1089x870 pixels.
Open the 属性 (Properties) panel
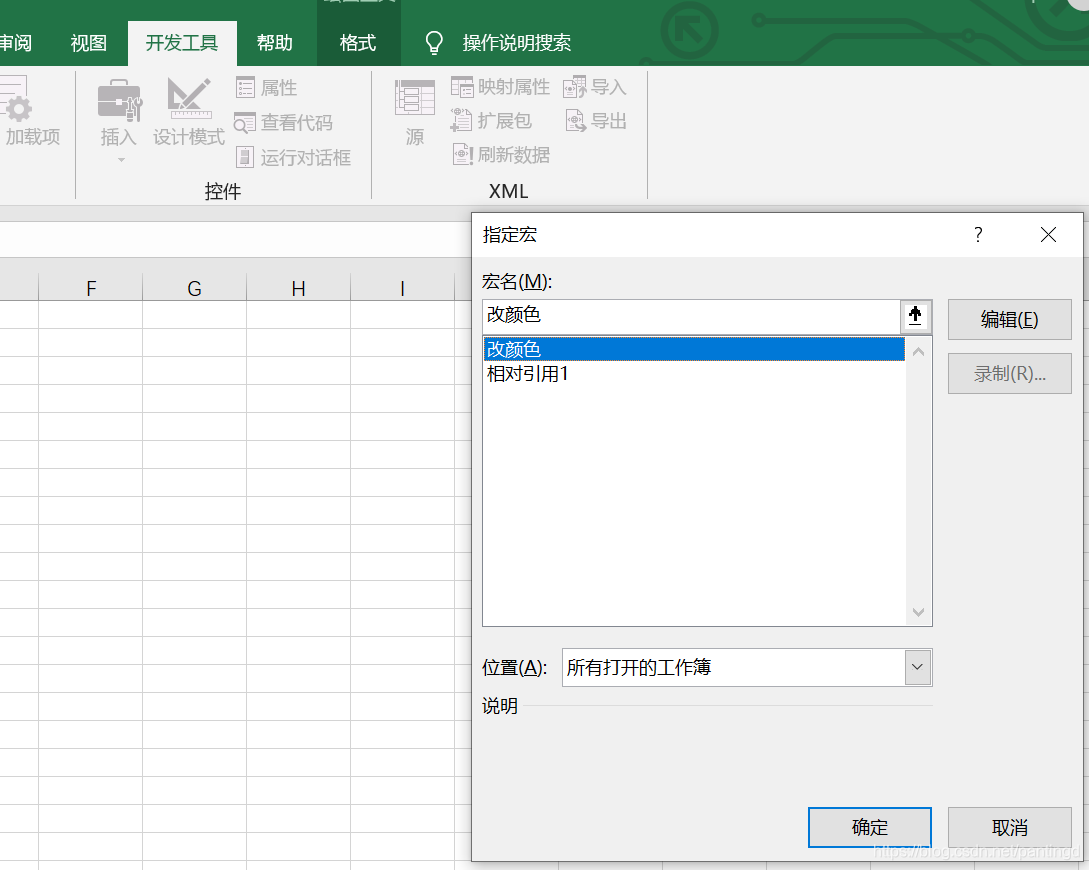266,87
